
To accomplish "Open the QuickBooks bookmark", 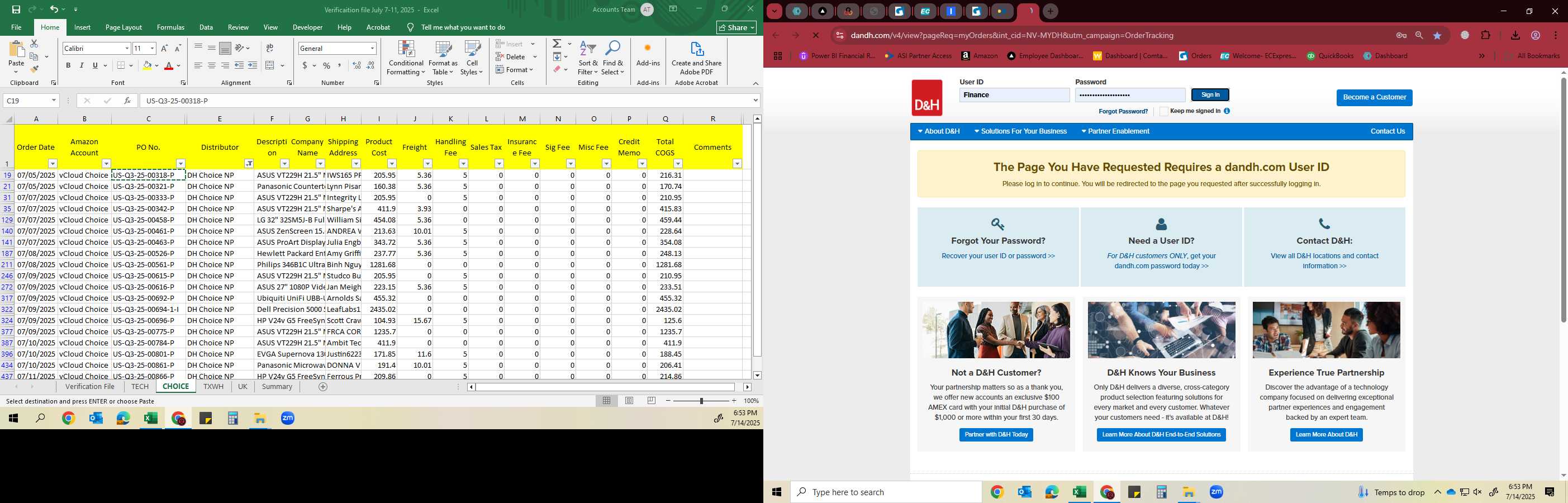I will coord(1330,56).
